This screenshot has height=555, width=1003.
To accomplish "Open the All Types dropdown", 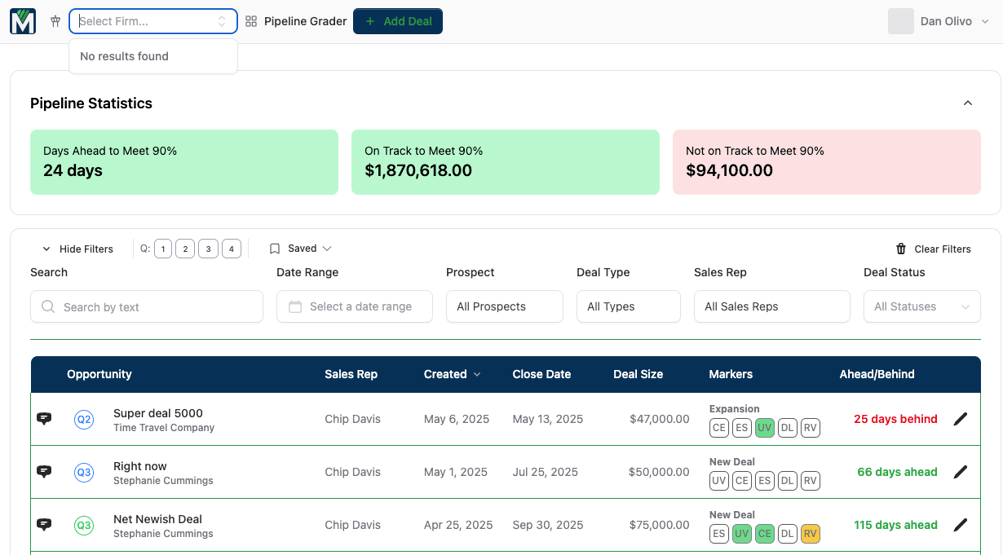I will click(628, 306).
